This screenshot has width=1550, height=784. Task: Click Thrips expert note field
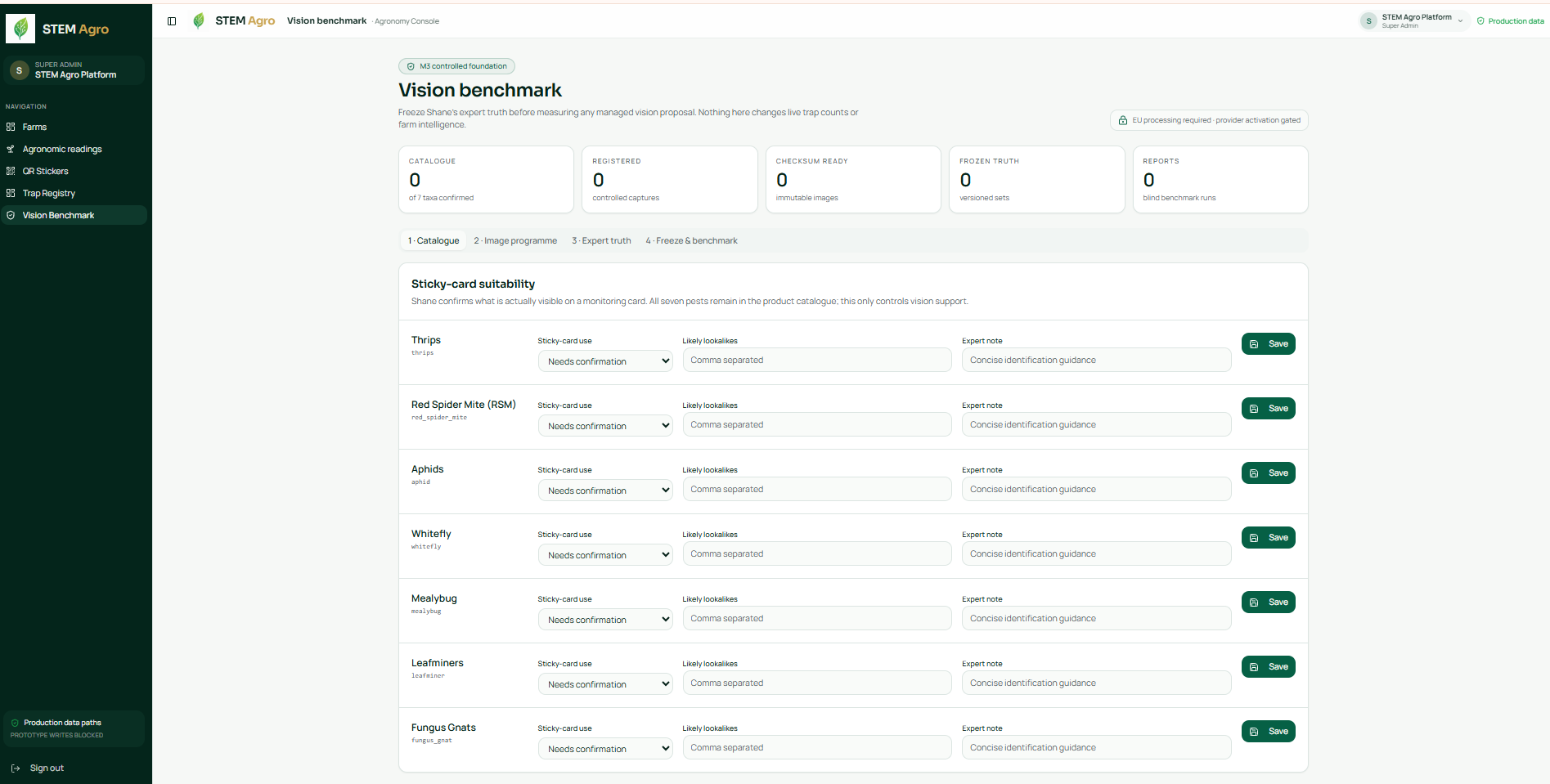click(x=1096, y=360)
